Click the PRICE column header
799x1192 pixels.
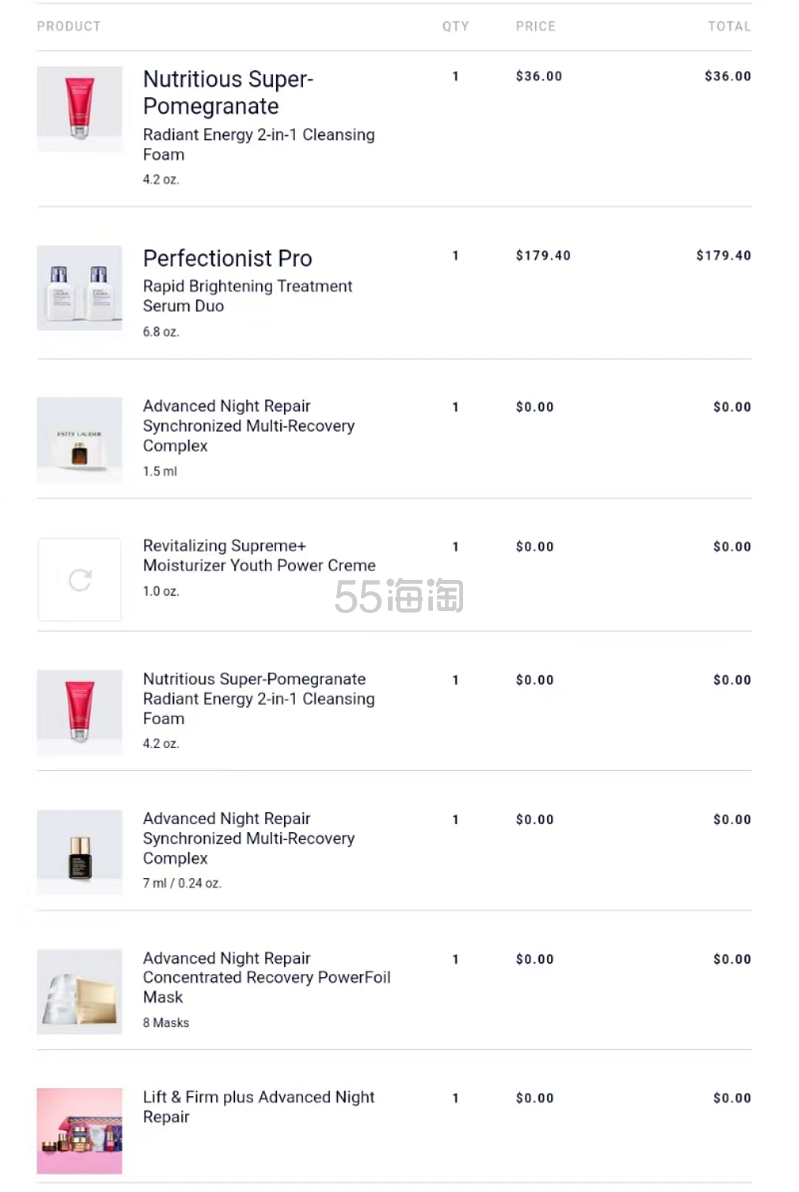pos(536,27)
